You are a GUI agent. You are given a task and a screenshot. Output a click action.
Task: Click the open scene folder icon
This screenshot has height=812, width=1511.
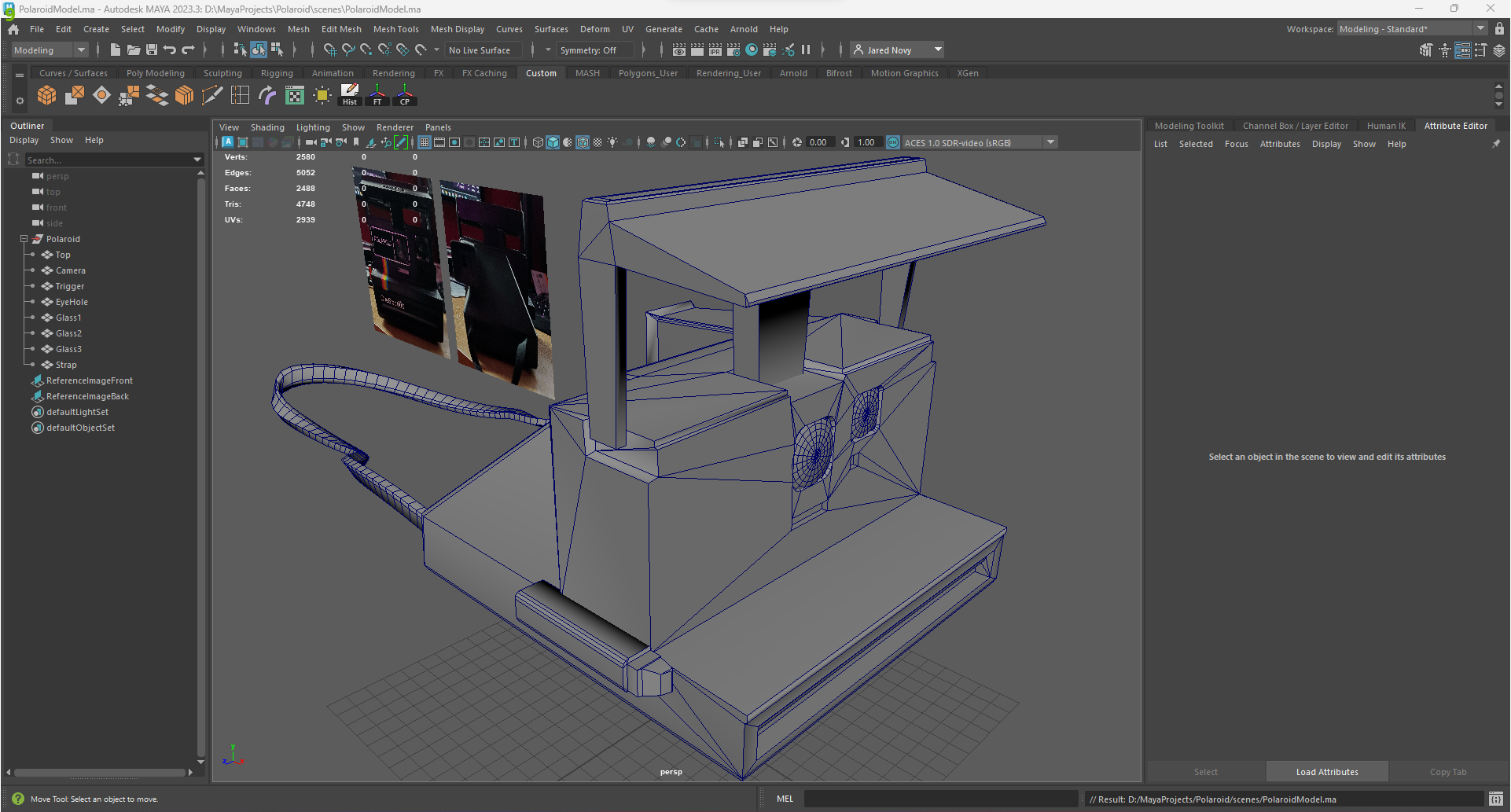[x=134, y=50]
